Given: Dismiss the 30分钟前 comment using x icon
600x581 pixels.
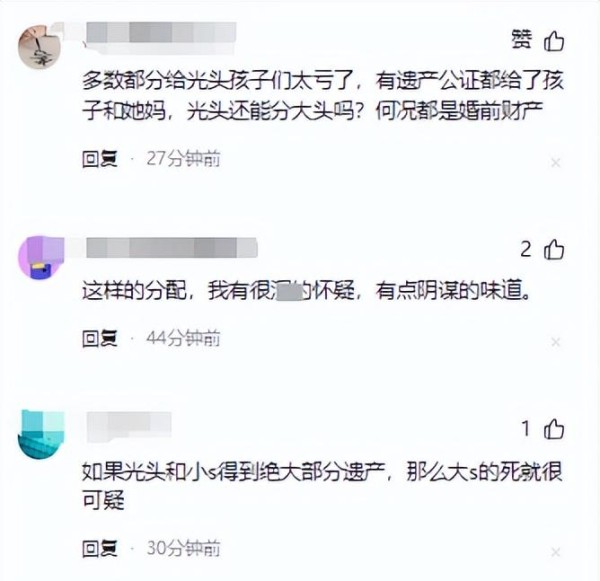Looking at the screenshot, I should click(x=556, y=552).
